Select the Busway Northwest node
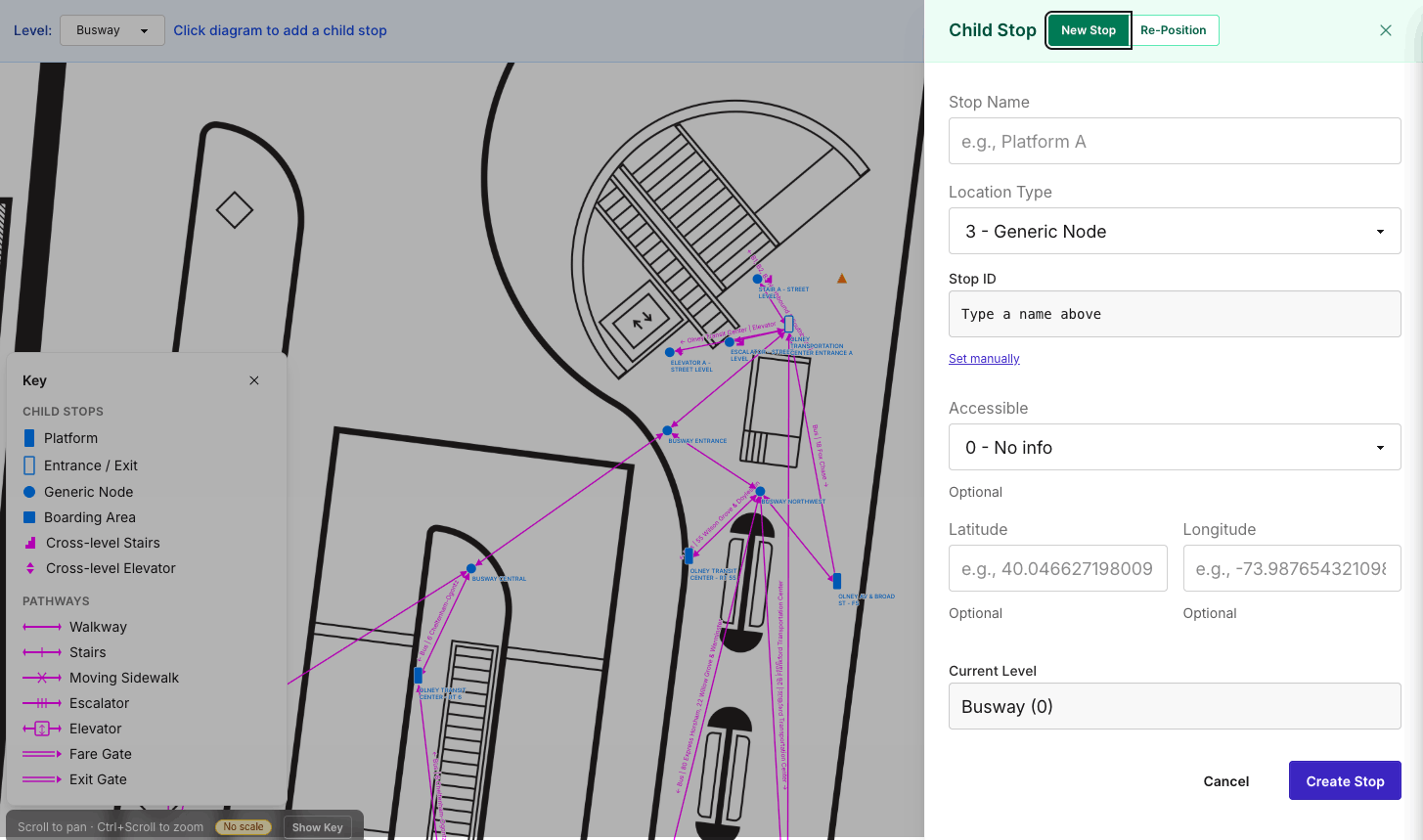Viewport: 1423px width, 840px height. pyautogui.click(x=760, y=491)
